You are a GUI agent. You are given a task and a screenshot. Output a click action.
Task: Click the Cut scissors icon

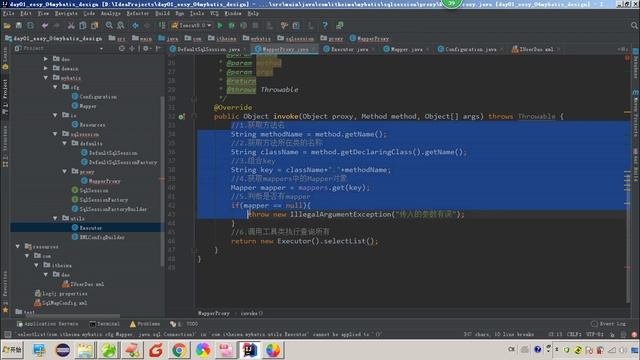[x=71, y=26]
